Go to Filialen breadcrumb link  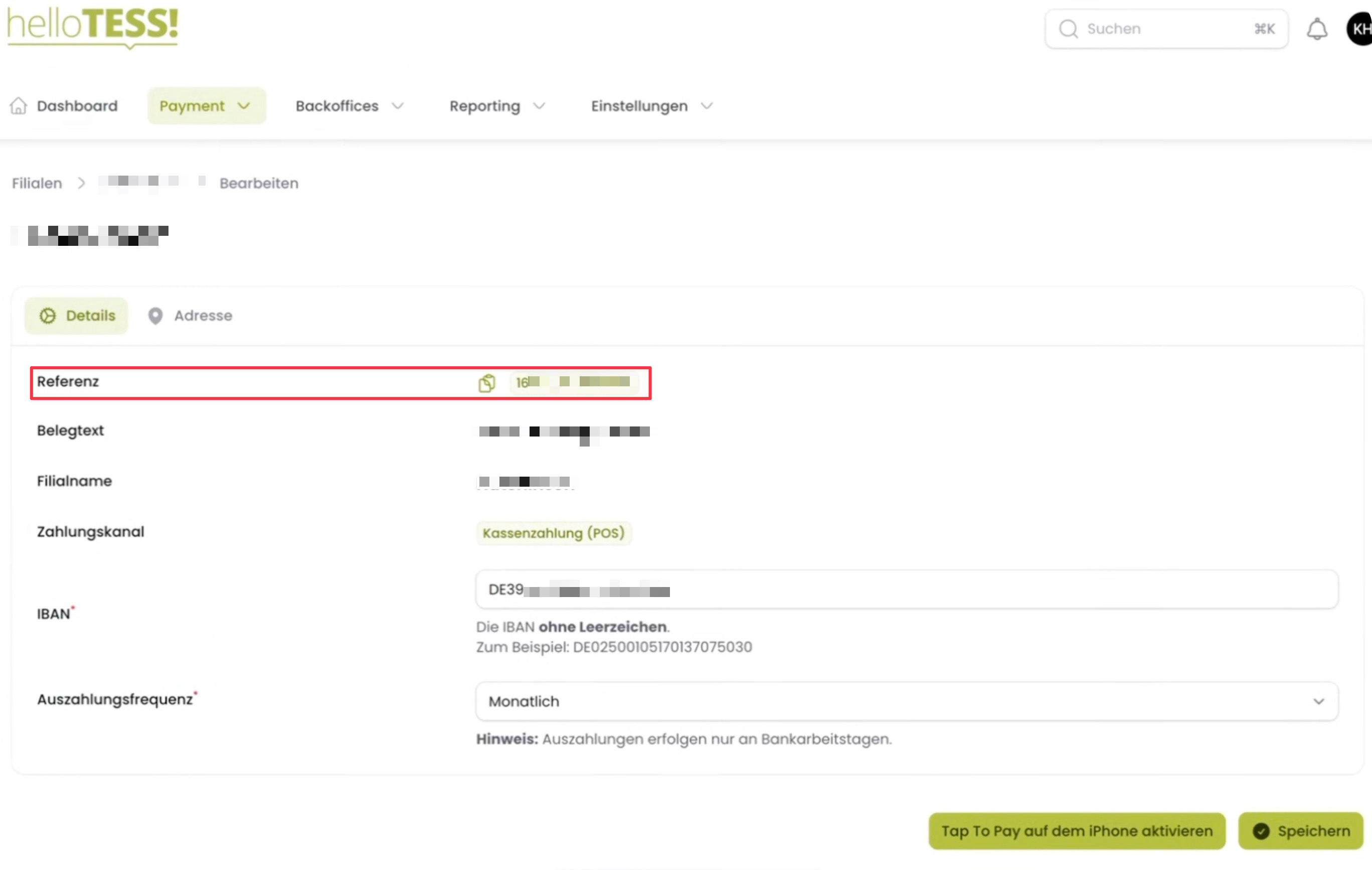tap(37, 184)
